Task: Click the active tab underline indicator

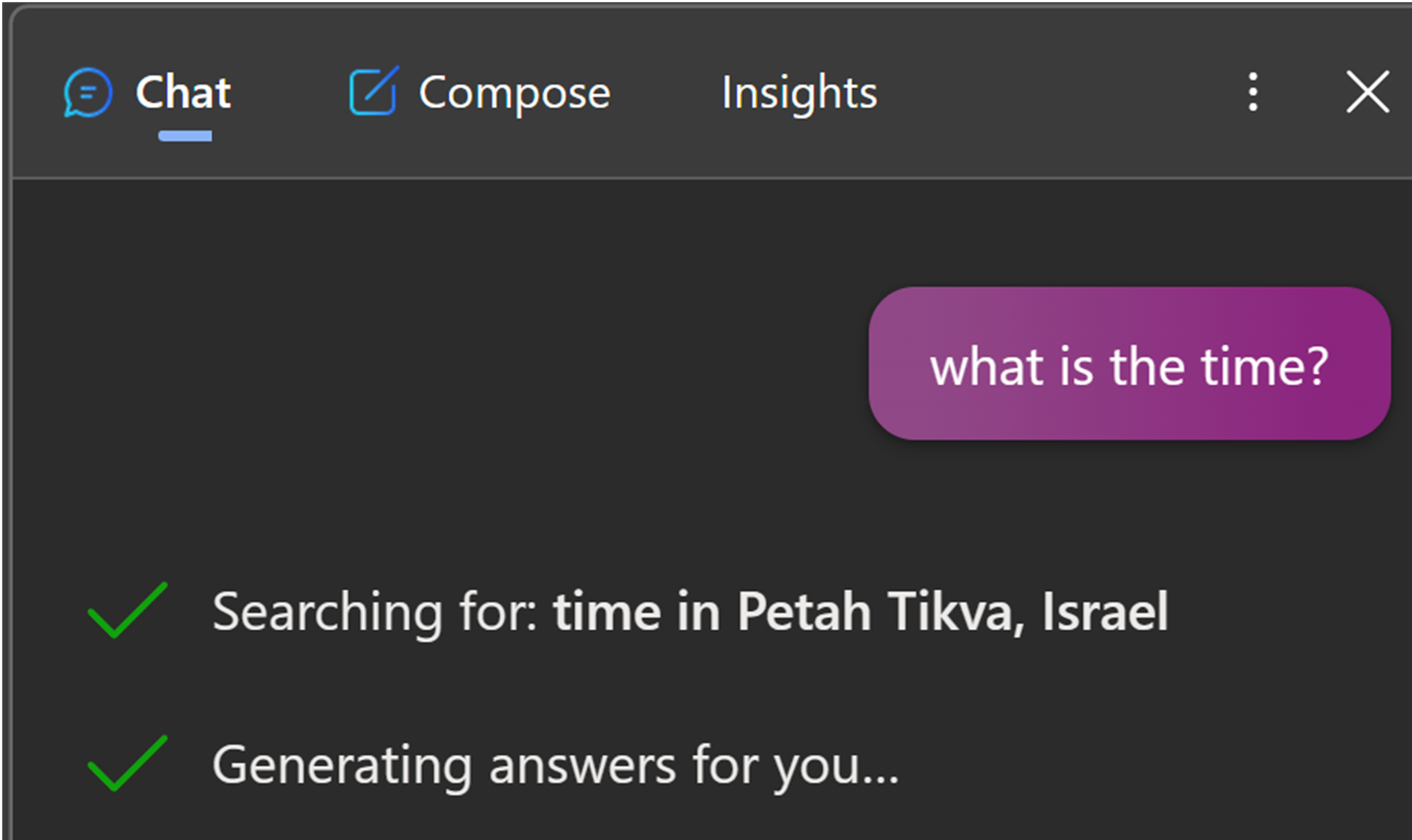Action: (184, 136)
